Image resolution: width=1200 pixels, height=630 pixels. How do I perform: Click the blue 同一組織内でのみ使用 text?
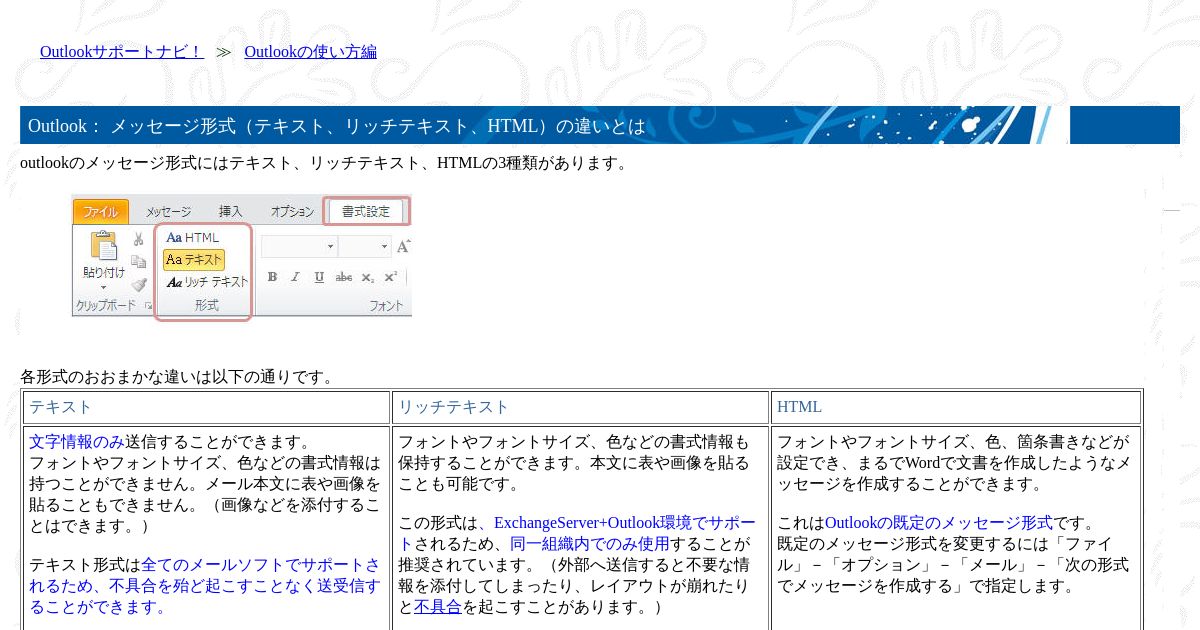[x=590, y=545]
